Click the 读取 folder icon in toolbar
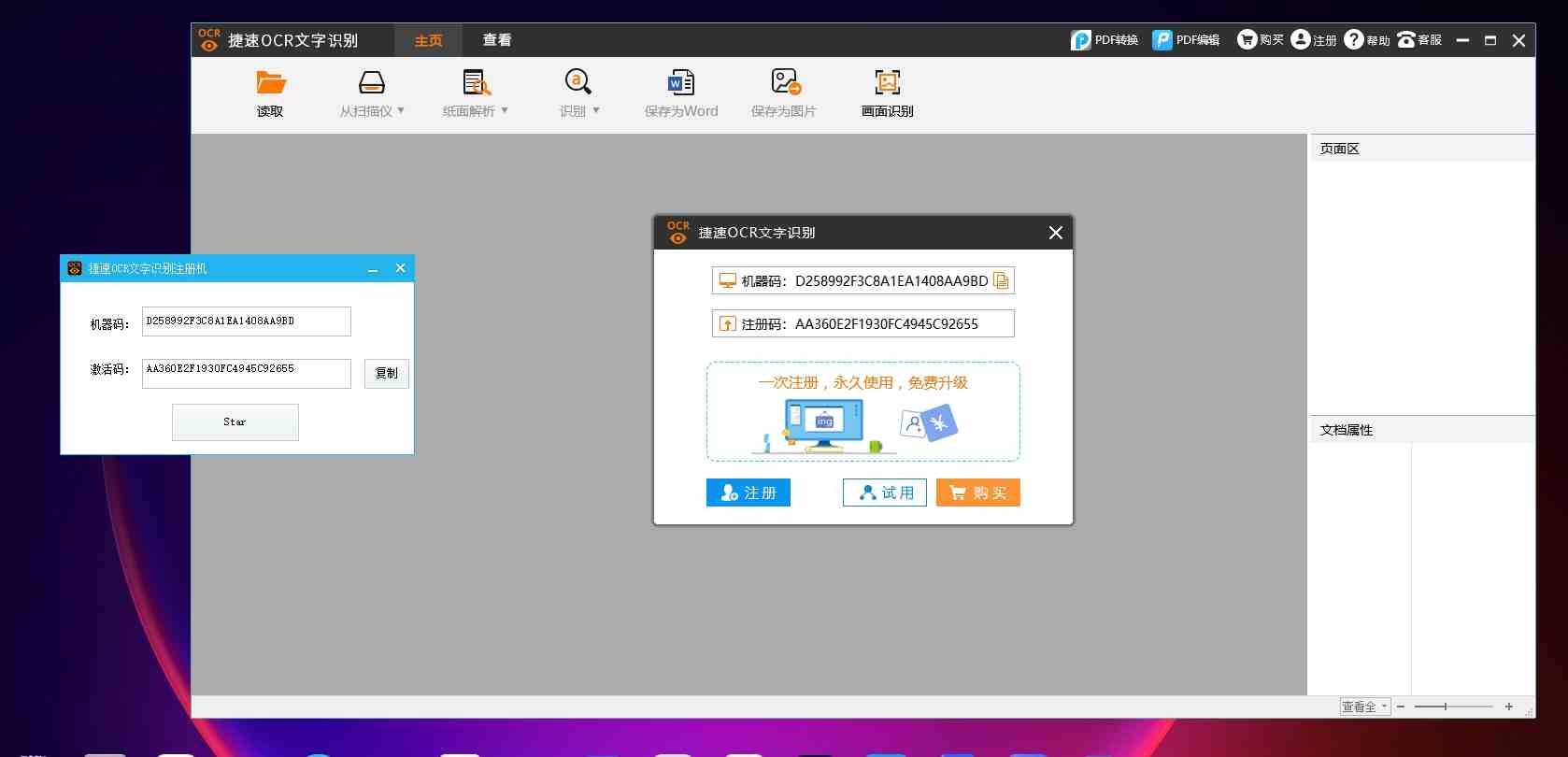Image resolution: width=1568 pixels, height=757 pixels. (x=271, y=83)
